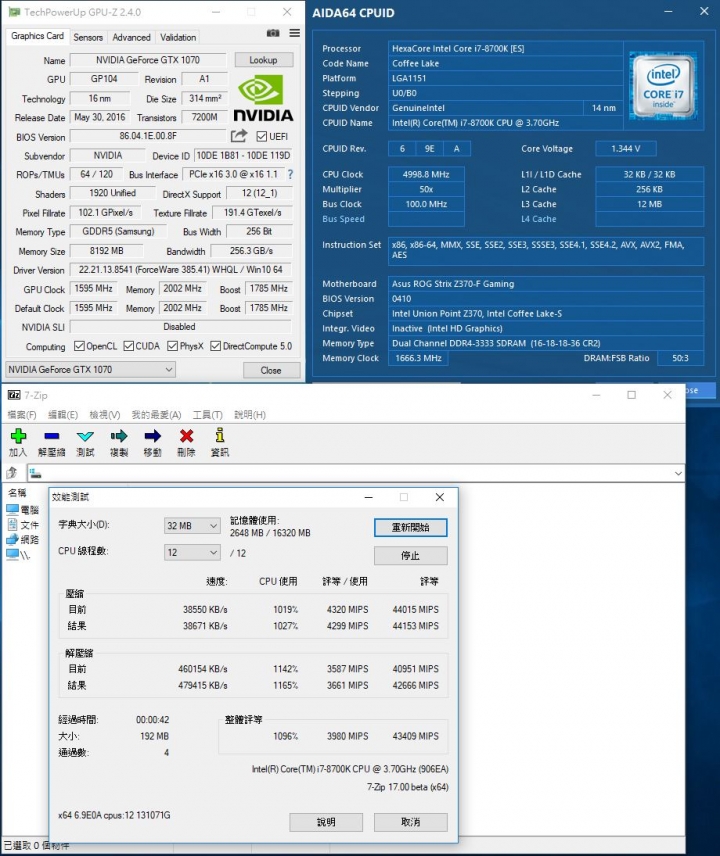Viewport: 720px width, 856px height.
Task: Click the 7-Zip title bar app icon
Action: (x=14, y=395)
